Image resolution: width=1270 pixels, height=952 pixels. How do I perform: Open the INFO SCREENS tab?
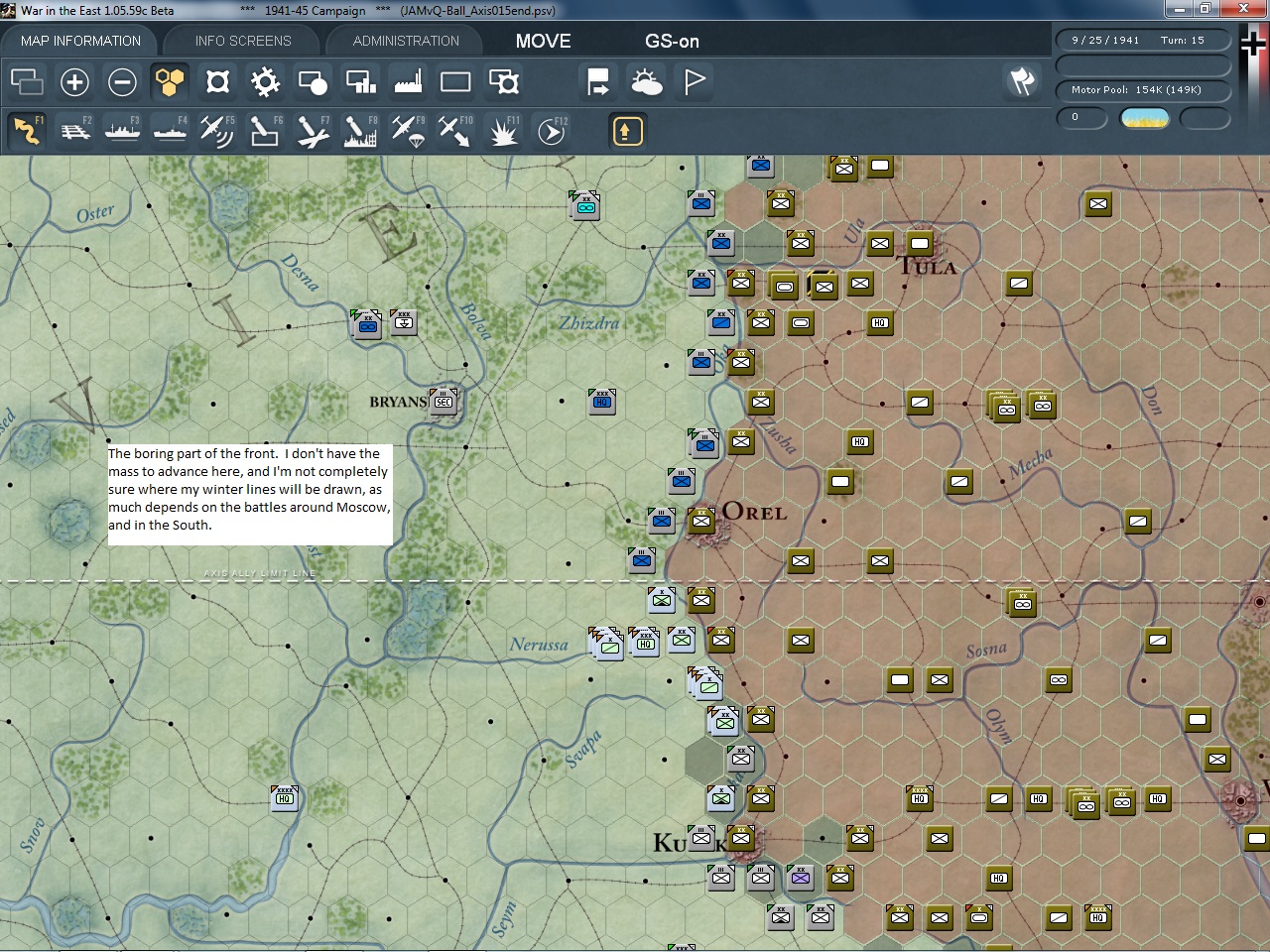243,41
